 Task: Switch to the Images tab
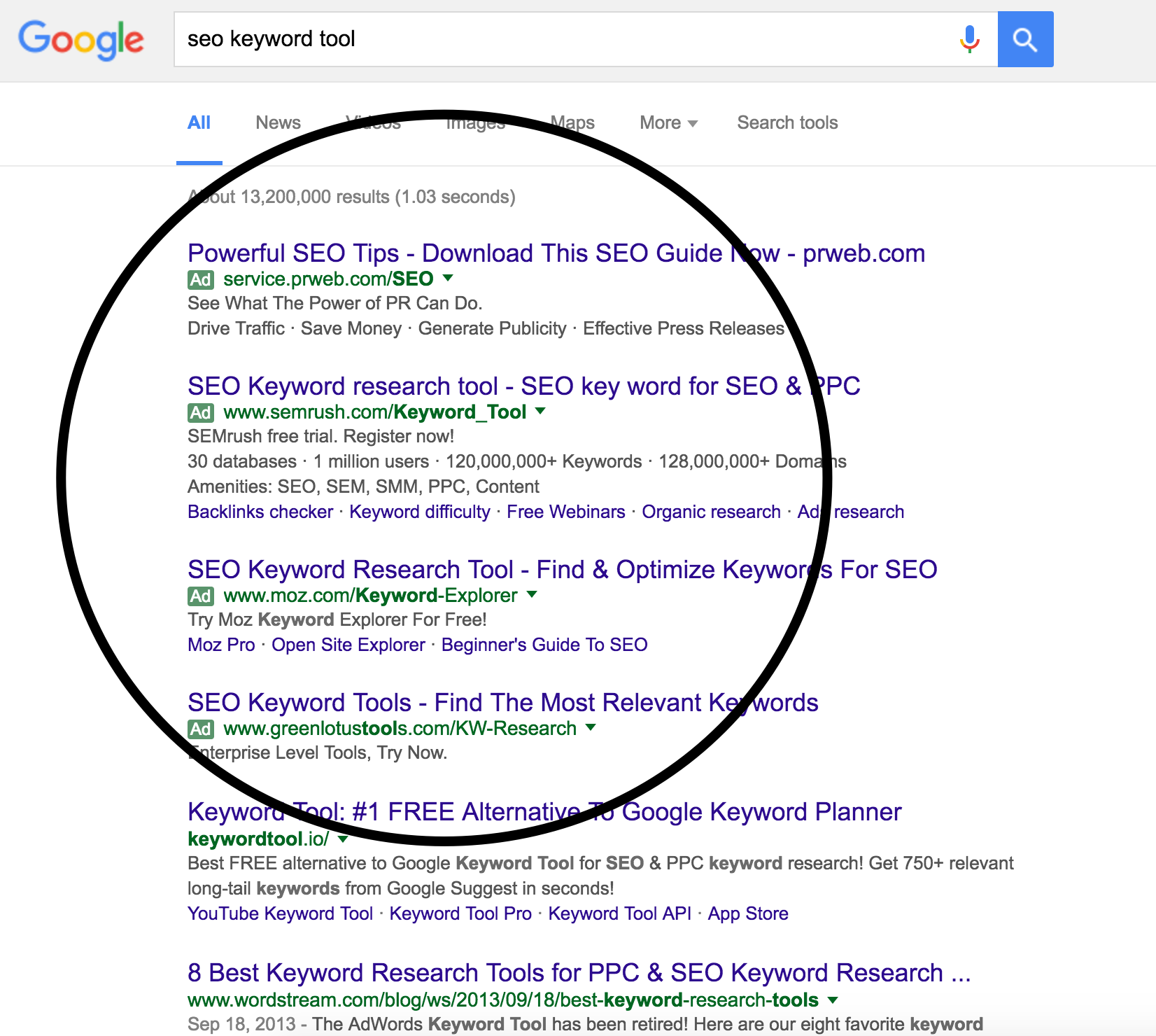476,123
